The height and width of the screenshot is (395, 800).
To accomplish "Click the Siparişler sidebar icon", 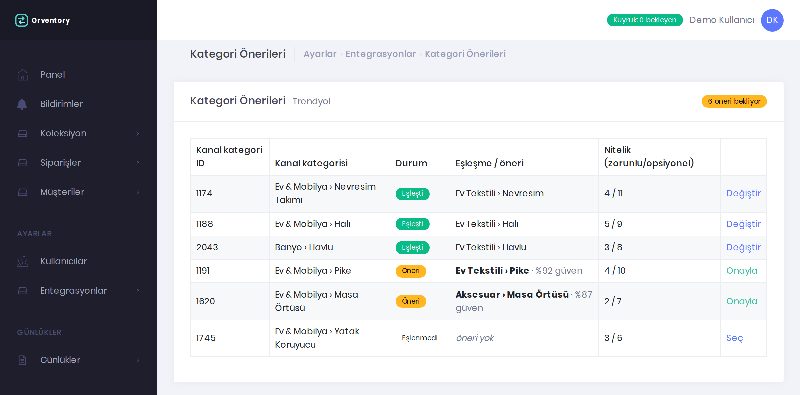I will (x=22, y=163).
